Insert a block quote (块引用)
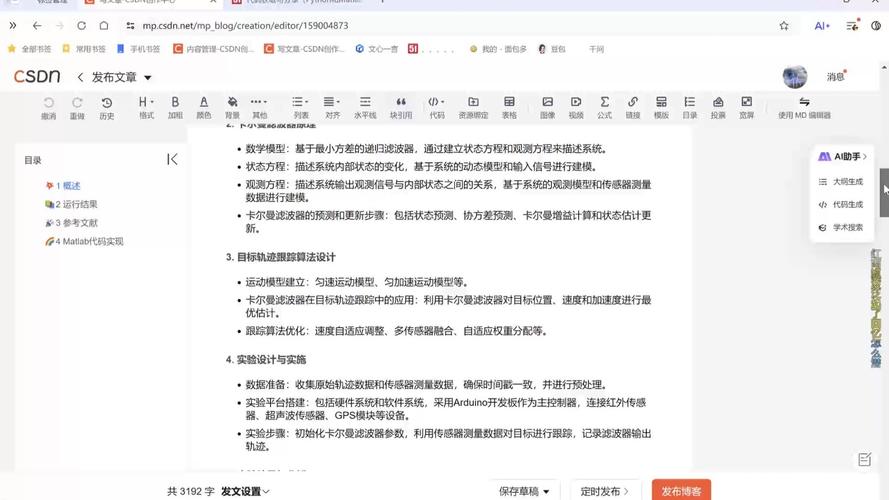This screenshot has width=889, height=500. [401, 108]
